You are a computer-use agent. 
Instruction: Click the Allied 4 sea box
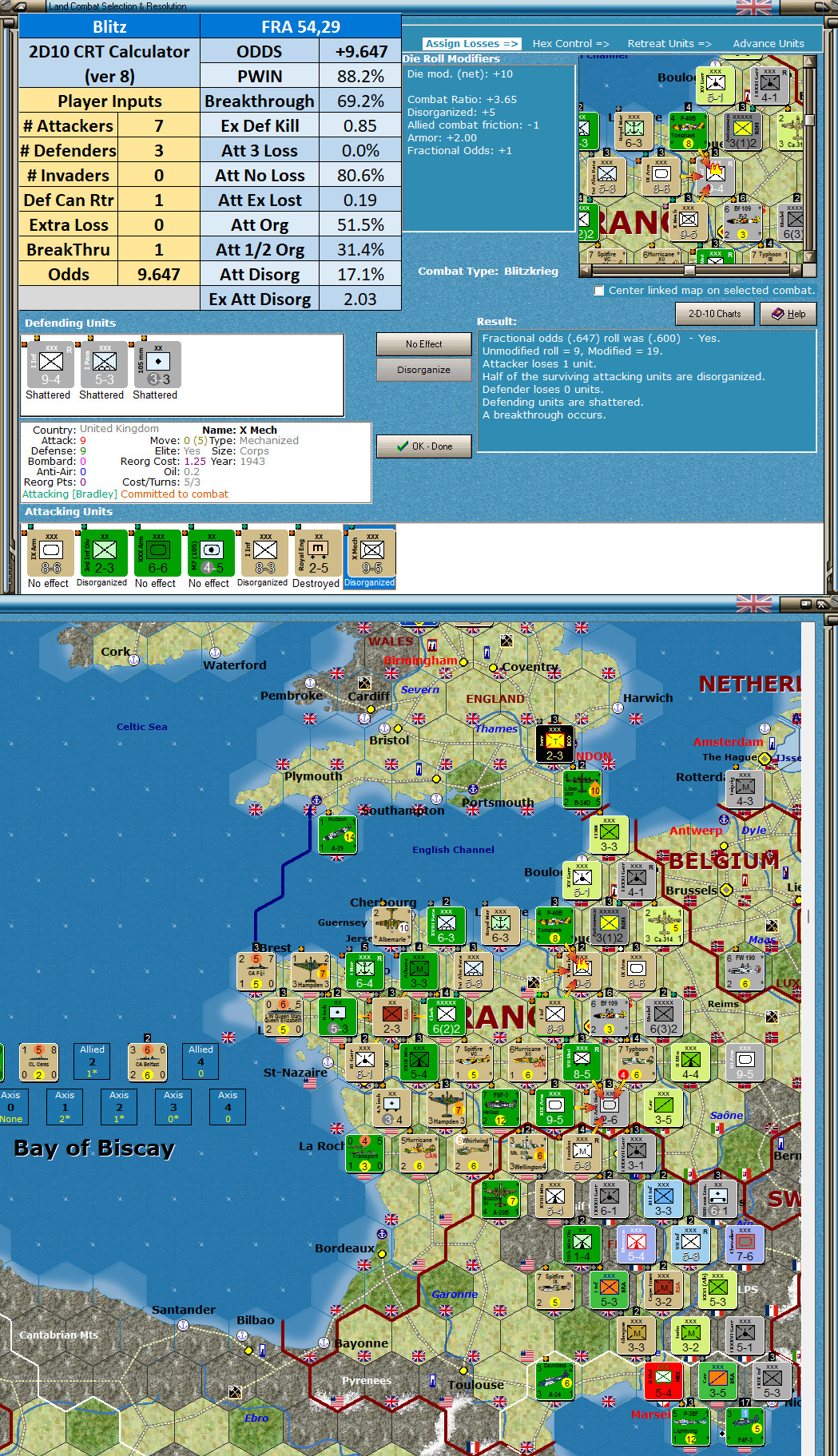(x=201, y=1061)
